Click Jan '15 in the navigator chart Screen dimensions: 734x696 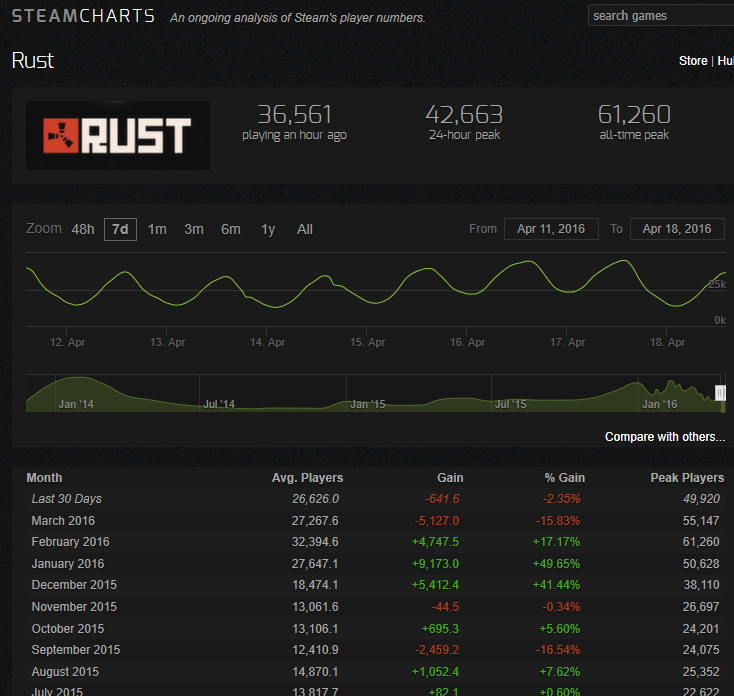(367, 404)
